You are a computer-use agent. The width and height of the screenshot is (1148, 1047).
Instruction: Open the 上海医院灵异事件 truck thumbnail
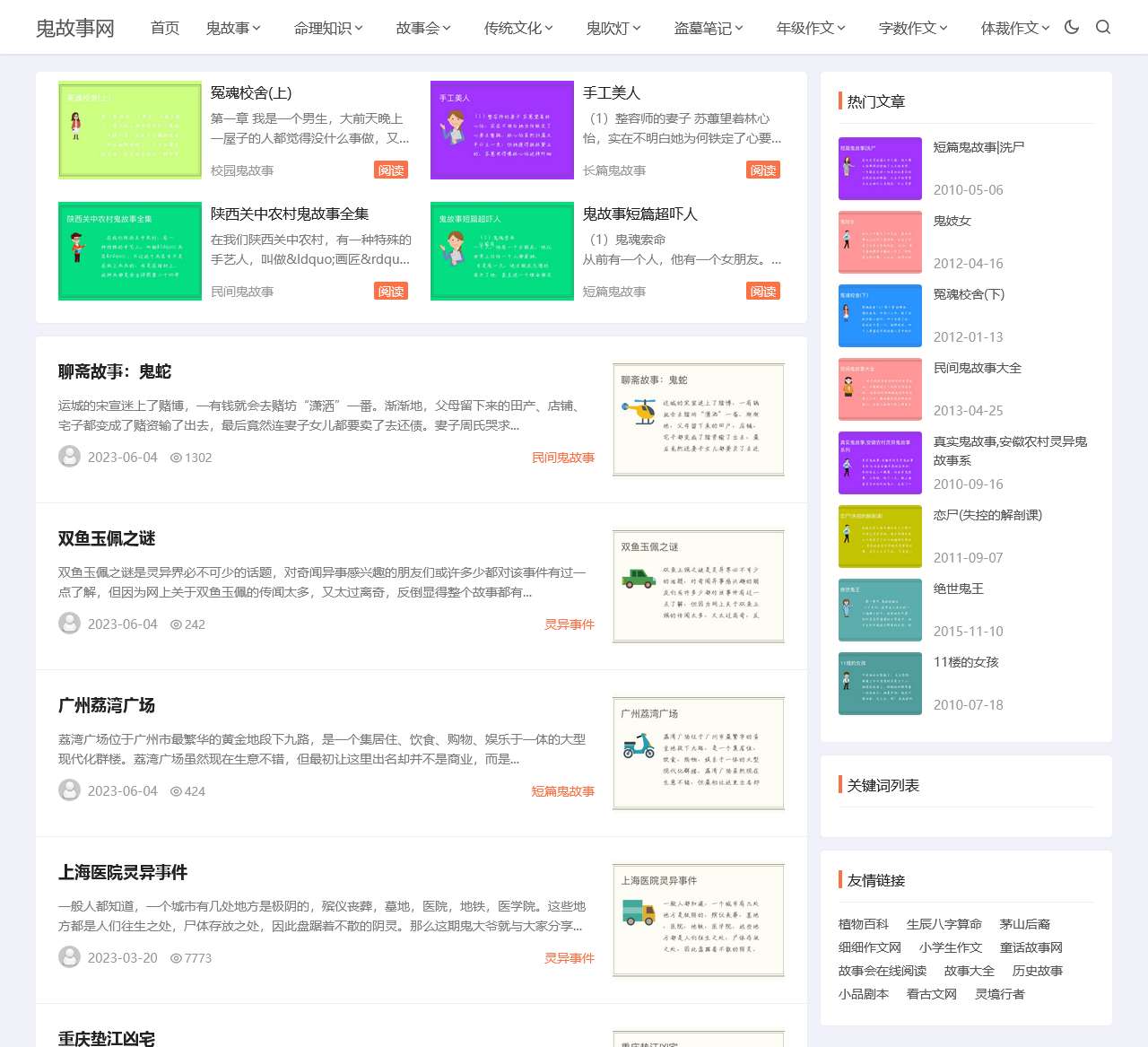pos(699,920)
